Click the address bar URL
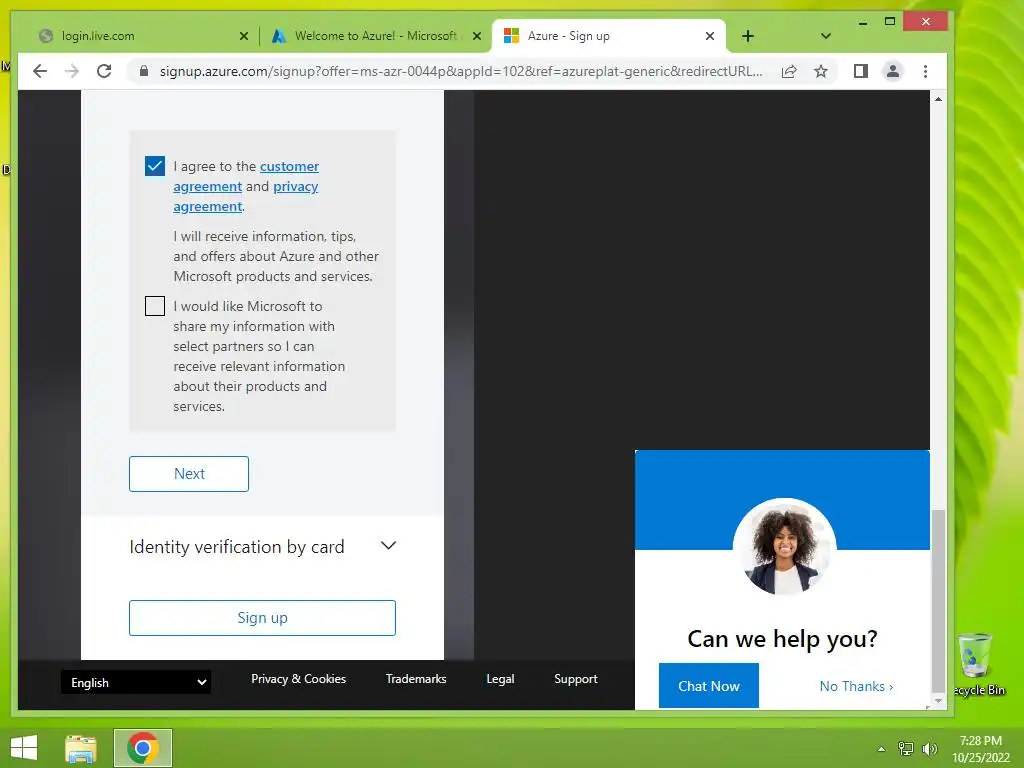The height and width of the screenshot is (768, 1024). click(460, 71)
